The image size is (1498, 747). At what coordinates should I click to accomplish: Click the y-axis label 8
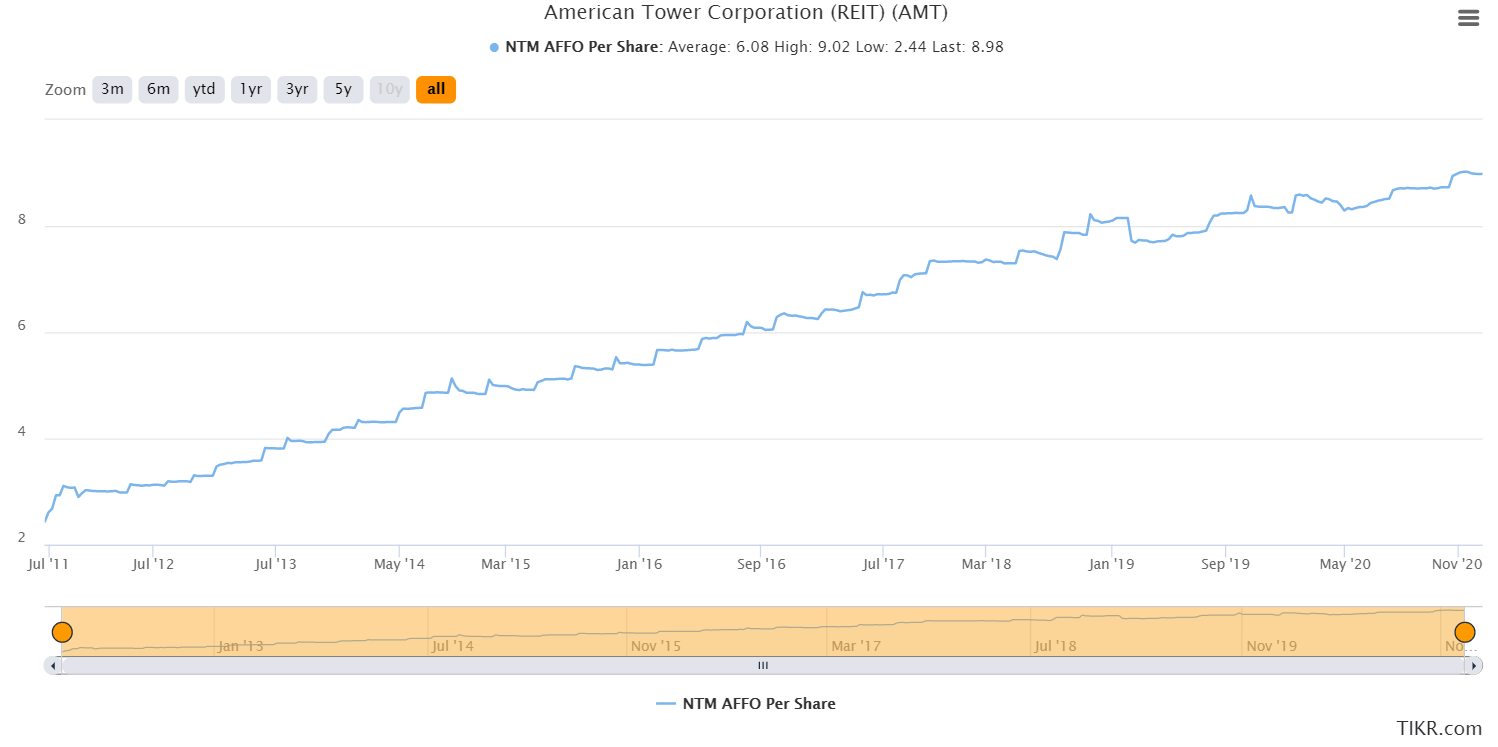pyautogui.click(x=22, y=220)
